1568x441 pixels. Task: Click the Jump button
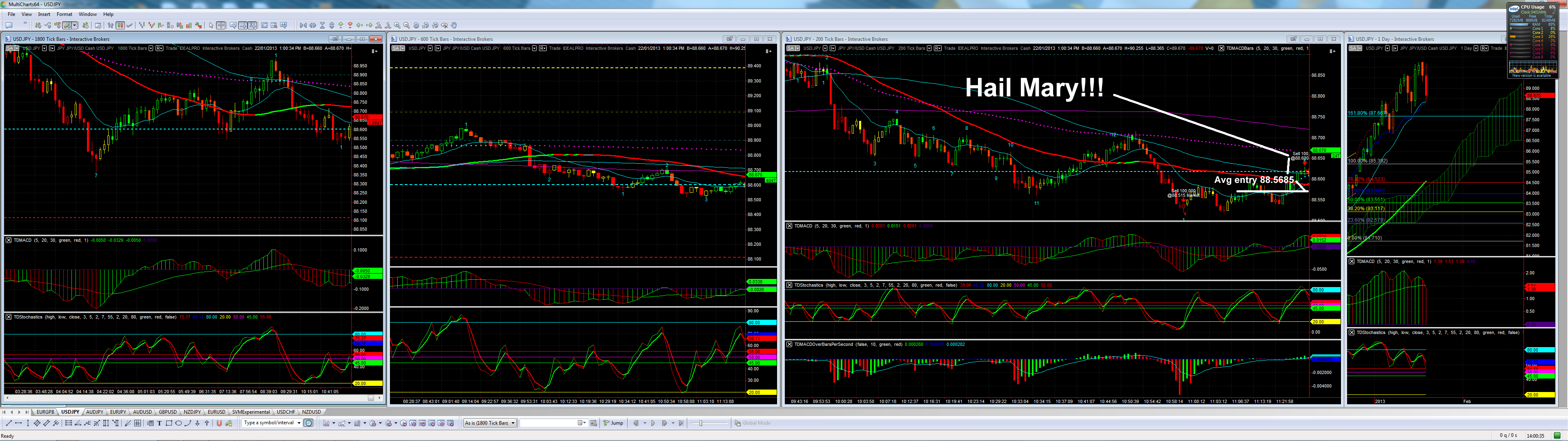614,423
